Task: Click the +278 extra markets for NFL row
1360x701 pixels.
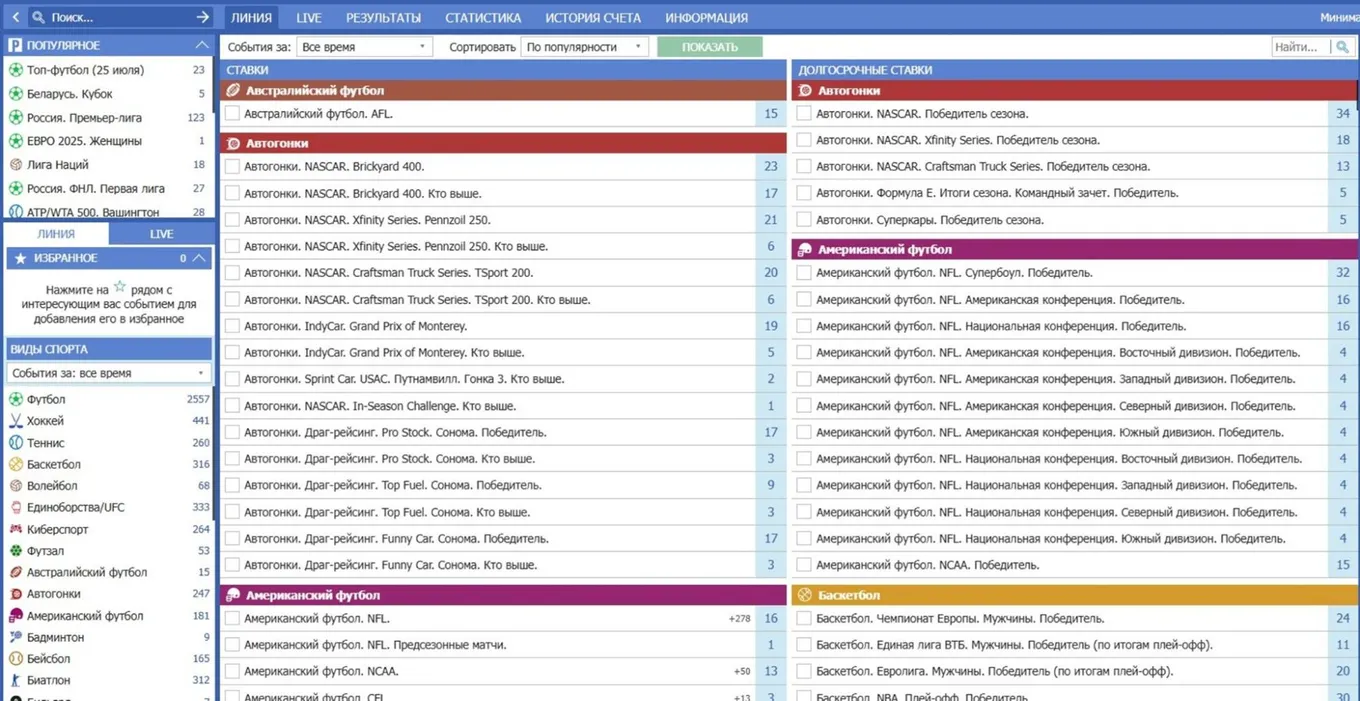Action: point(739,619)
